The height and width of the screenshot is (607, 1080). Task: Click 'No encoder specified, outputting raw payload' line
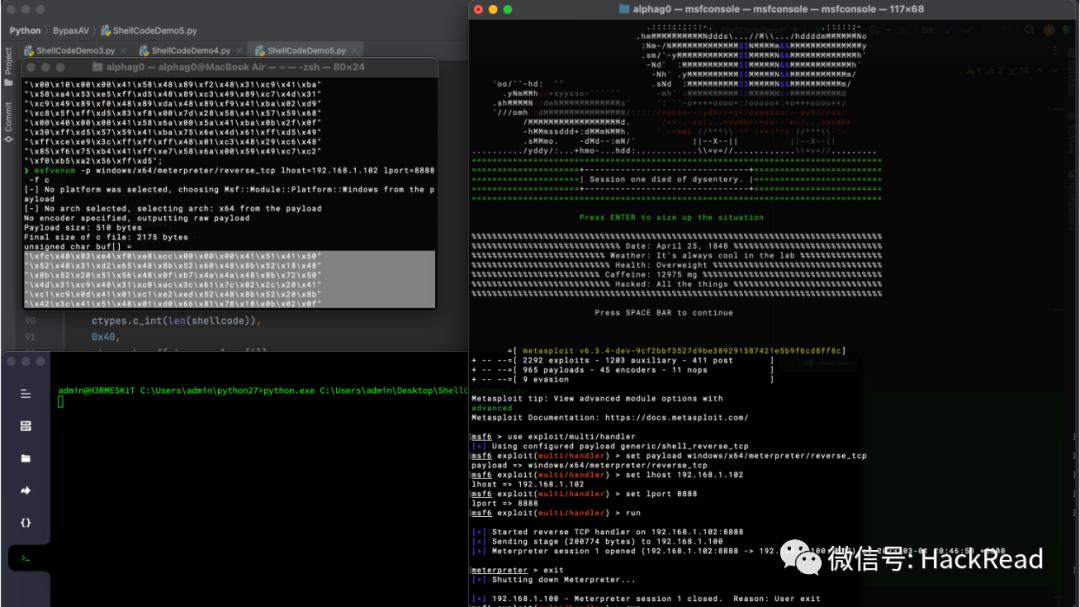pyautogui.click(x=136, y=218)
